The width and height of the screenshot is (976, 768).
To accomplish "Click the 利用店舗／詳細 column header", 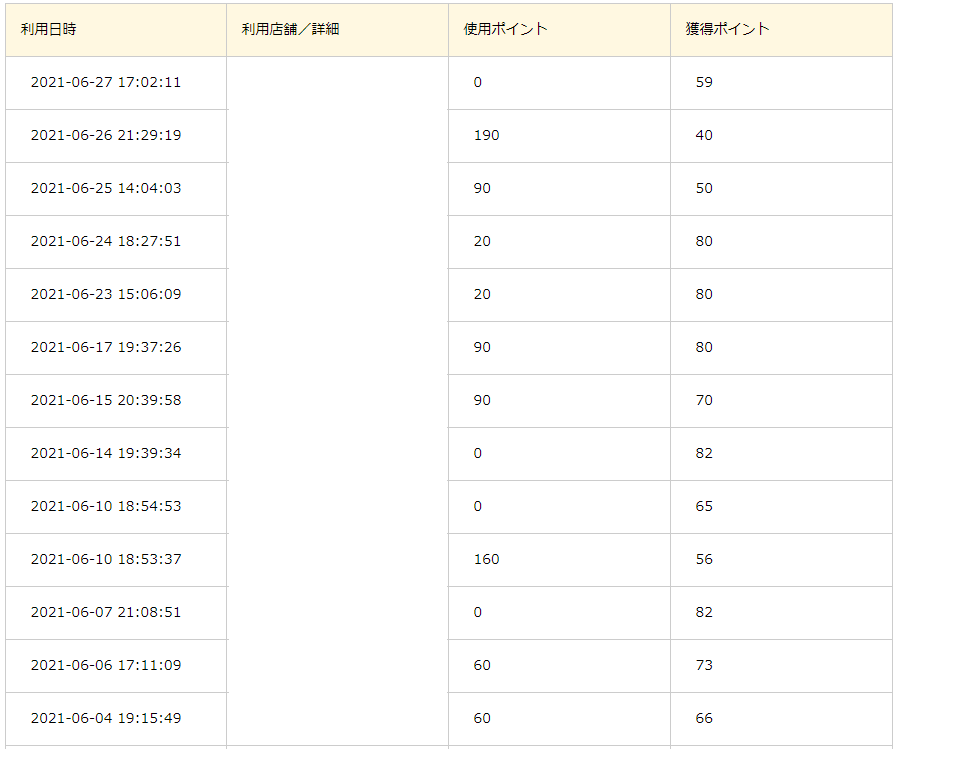I will click(x=290, y=29).
